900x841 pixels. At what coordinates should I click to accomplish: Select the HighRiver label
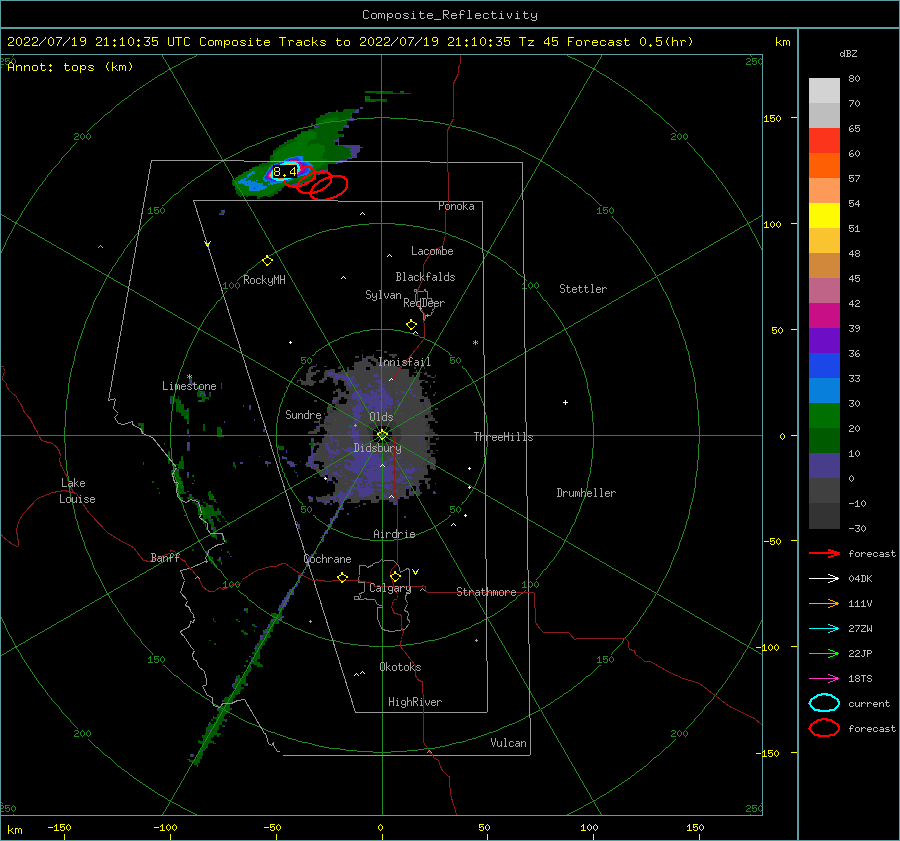[x=415, y=702]
